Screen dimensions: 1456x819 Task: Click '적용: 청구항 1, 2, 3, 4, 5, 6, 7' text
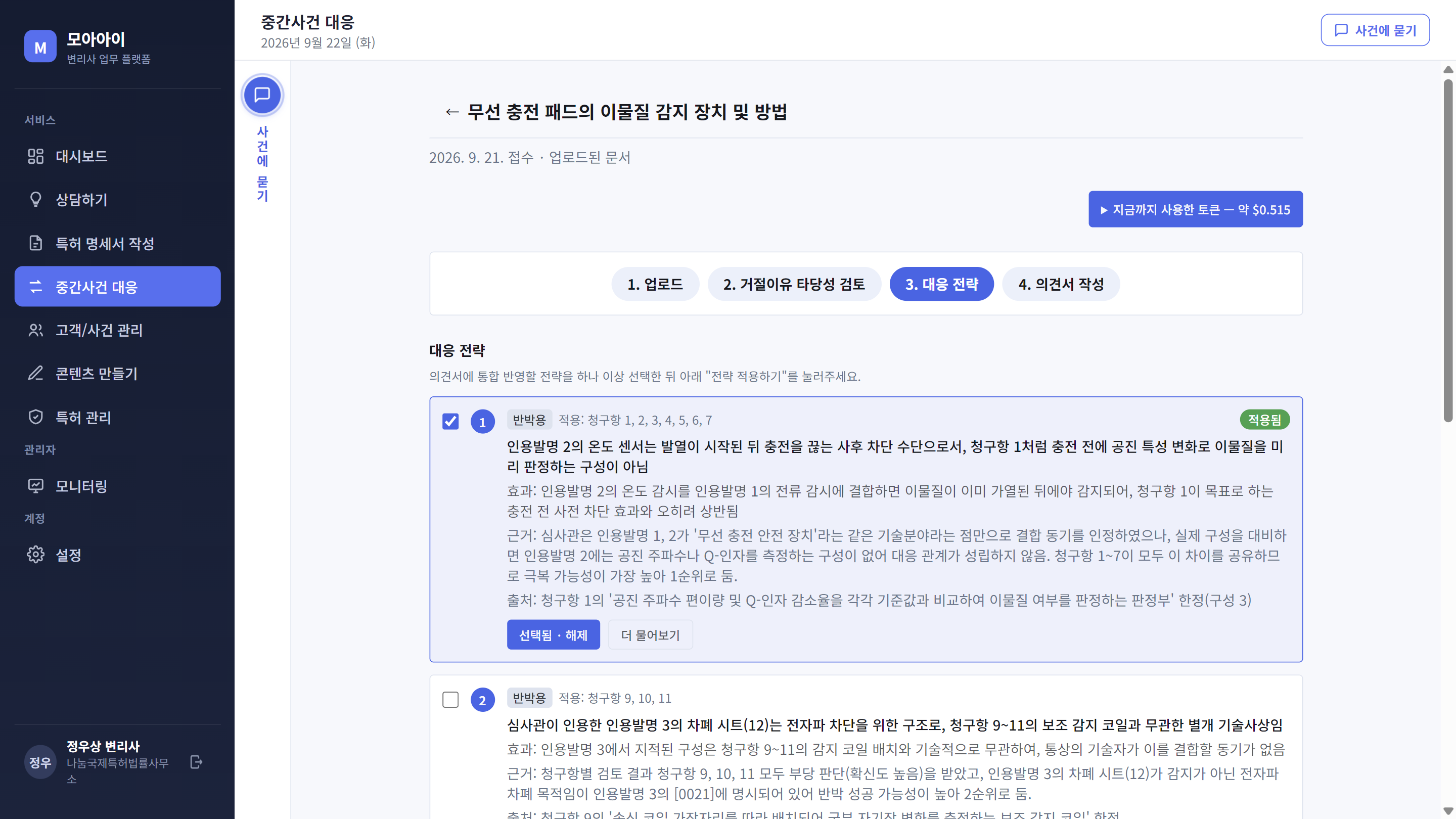(x=635, y=420)
